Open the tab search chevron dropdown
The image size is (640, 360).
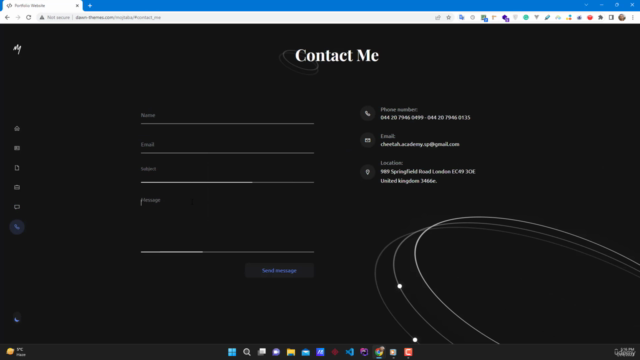coord(586,5)
